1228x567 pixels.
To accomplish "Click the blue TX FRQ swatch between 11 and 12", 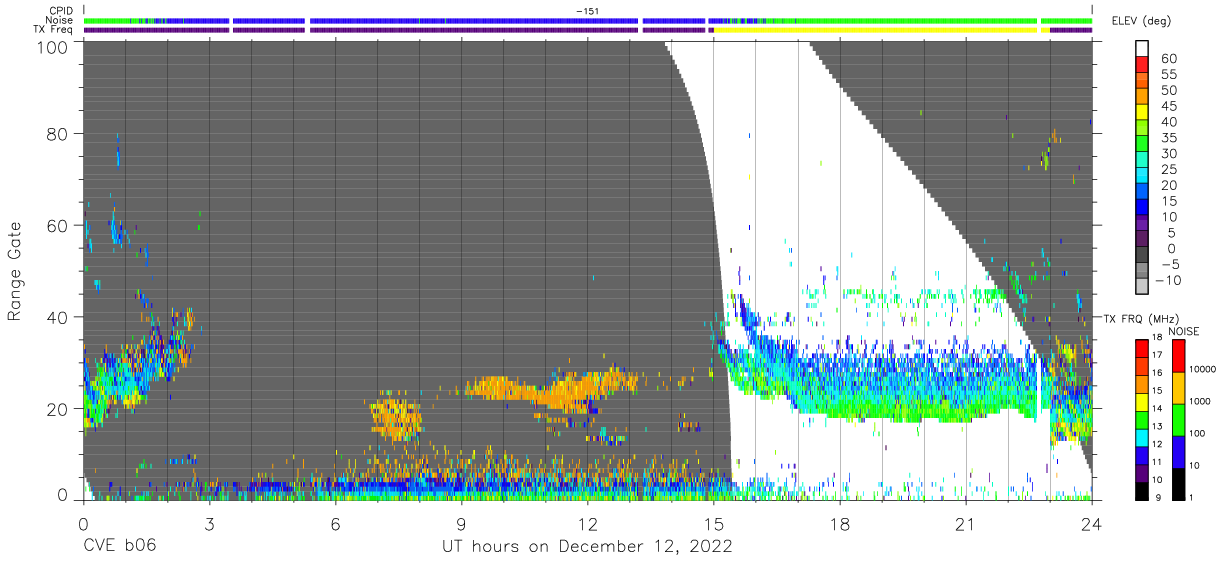I will pos(1142,455).
